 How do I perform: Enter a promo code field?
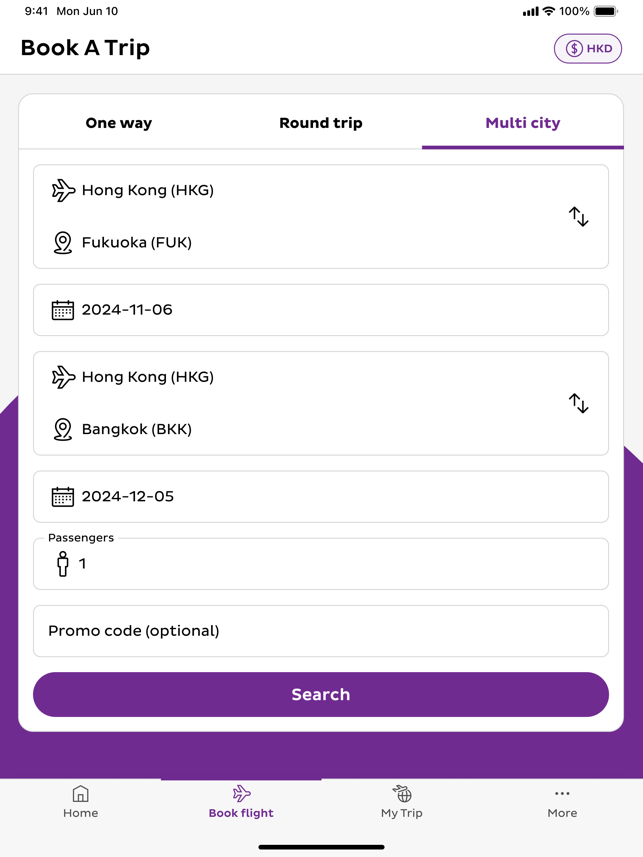coord(321,631)
